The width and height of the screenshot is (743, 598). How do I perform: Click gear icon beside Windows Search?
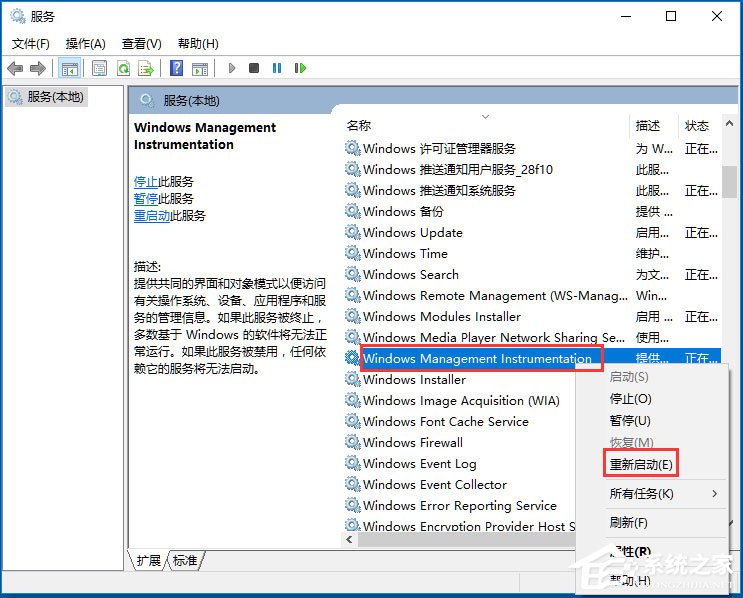353,273
